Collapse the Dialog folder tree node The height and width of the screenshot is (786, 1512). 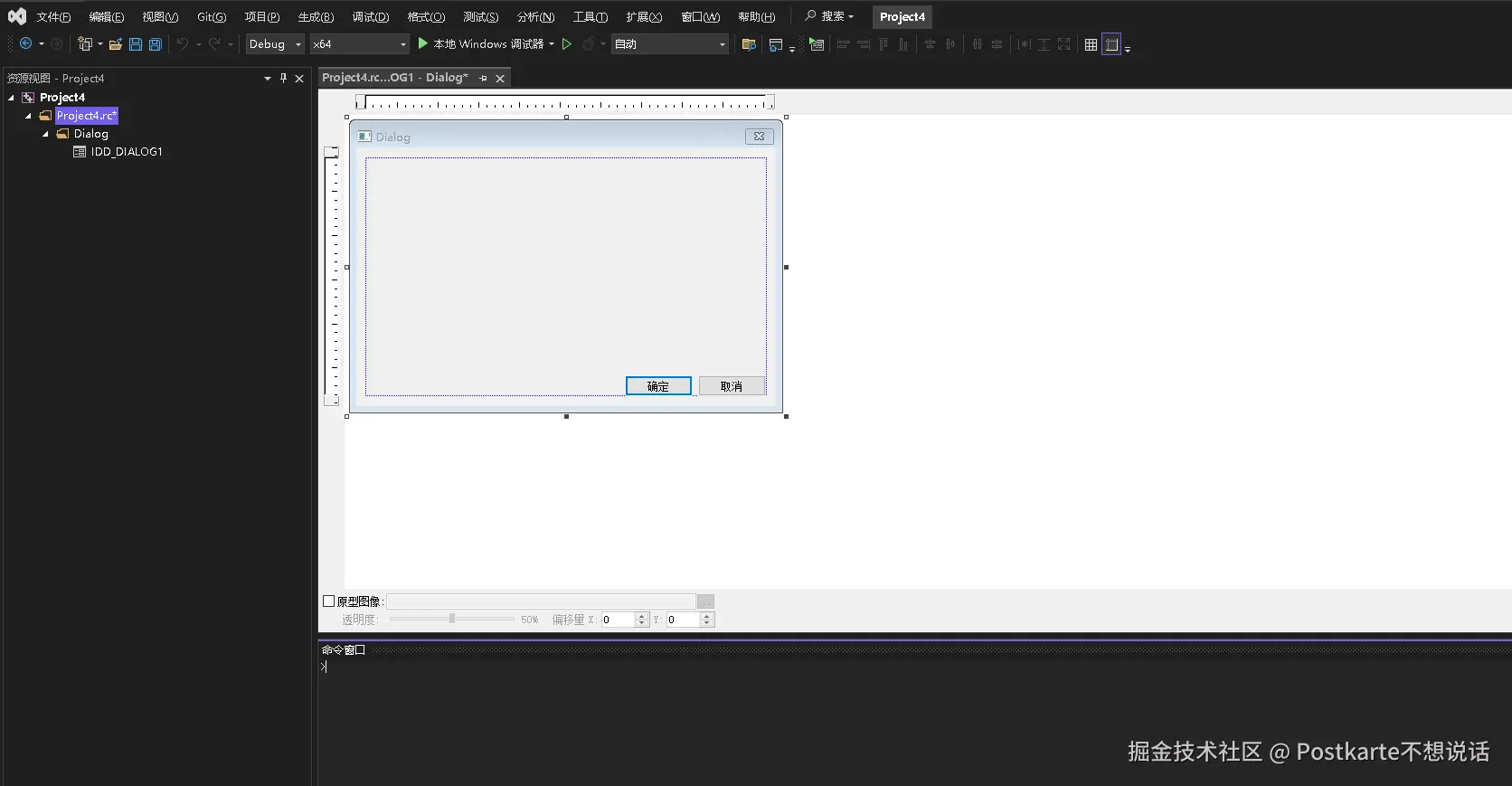(45, 134)
